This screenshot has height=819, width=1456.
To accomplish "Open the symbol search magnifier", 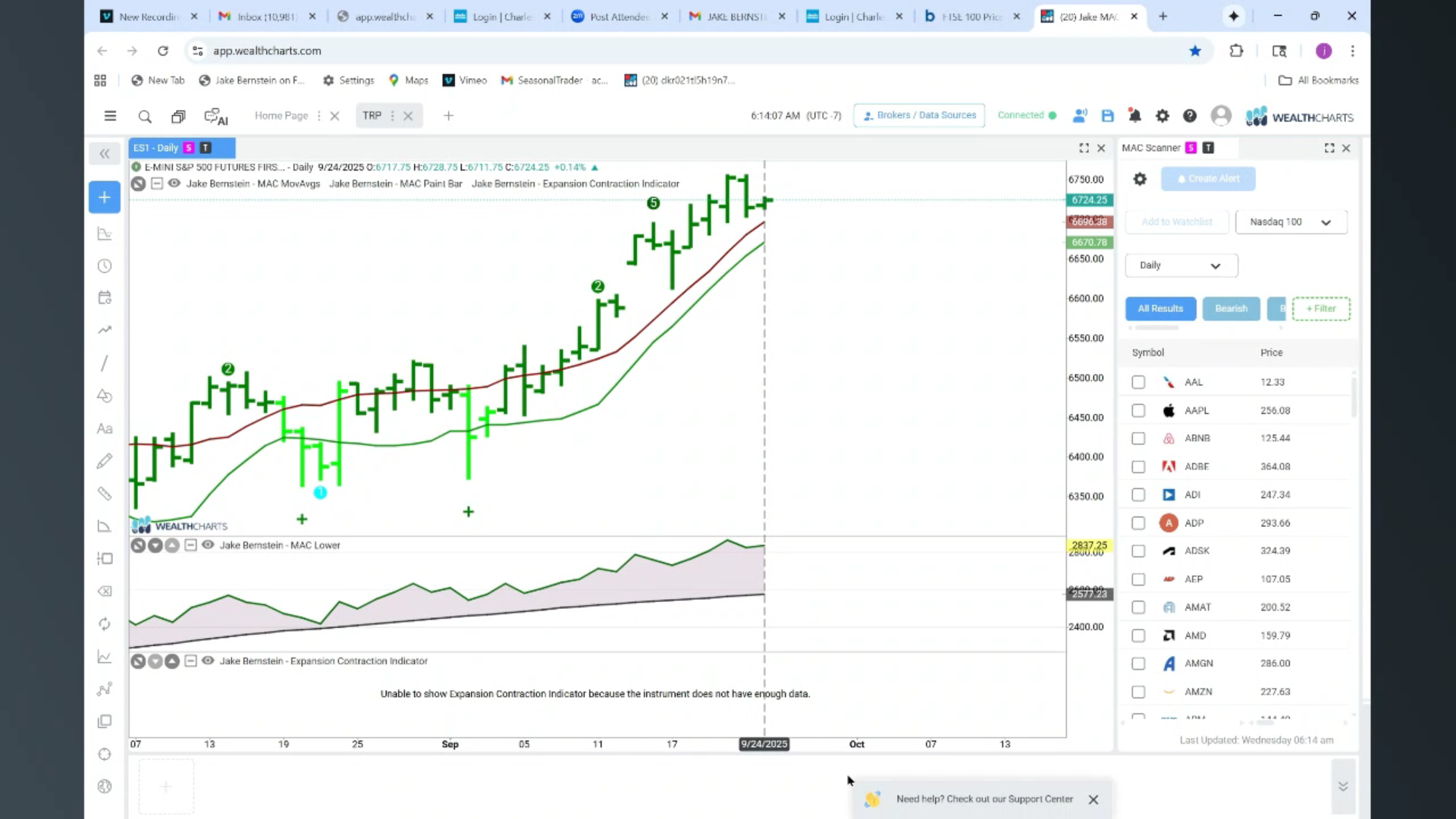I will [x=145, y=116].
